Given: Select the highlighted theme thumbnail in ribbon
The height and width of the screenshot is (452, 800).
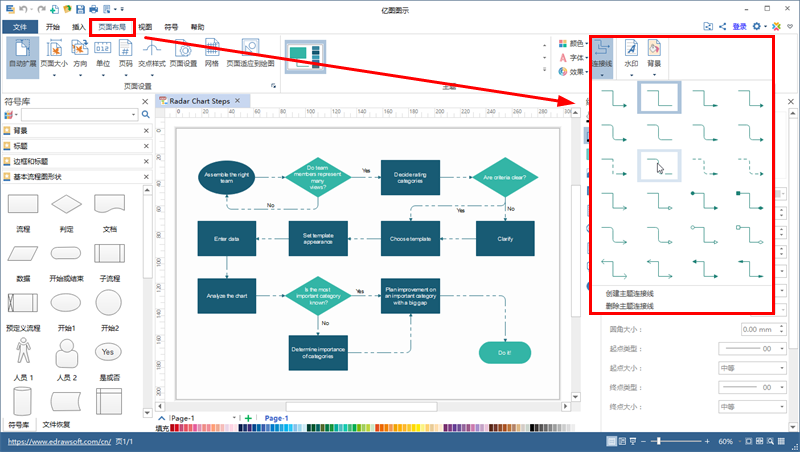Looking at the screenshot, I should click(305, 56).
